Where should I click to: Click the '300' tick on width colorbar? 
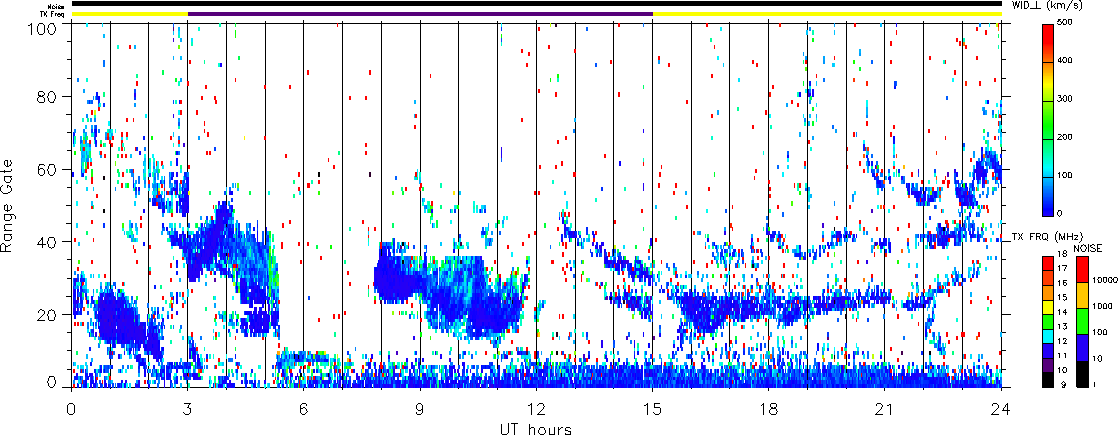coord(1067,99)
